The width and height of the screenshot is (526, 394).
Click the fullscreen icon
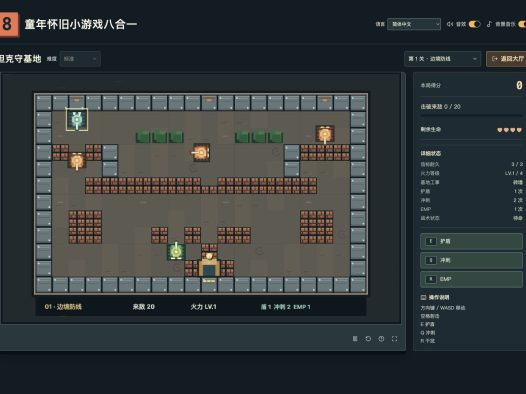(394, 339)
